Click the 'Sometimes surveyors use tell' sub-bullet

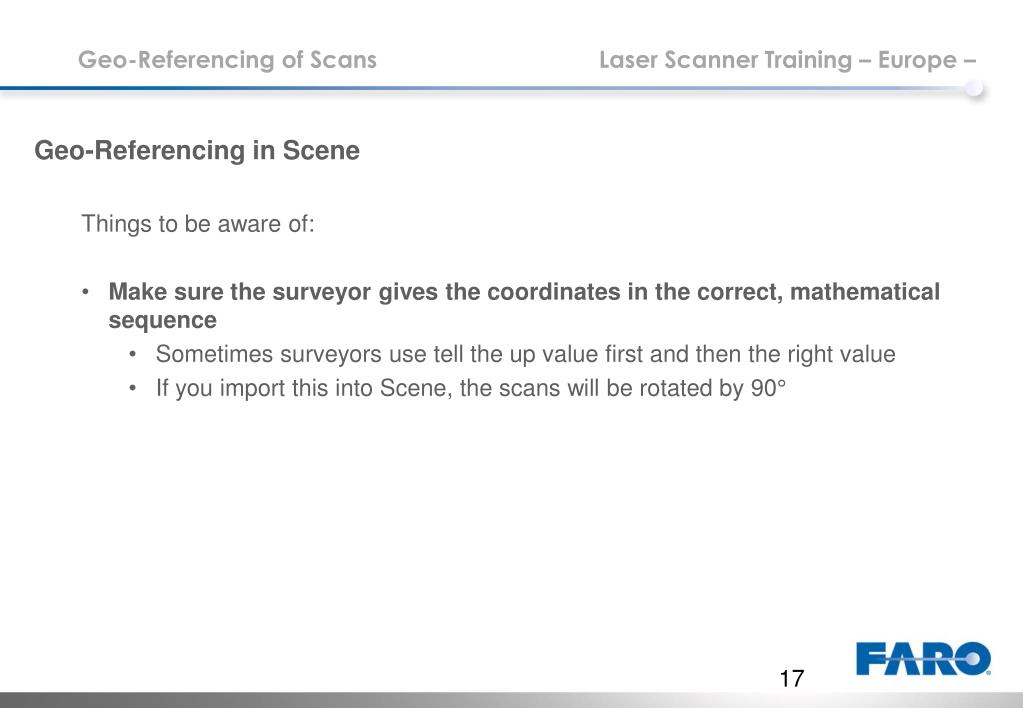click(525, 354)
